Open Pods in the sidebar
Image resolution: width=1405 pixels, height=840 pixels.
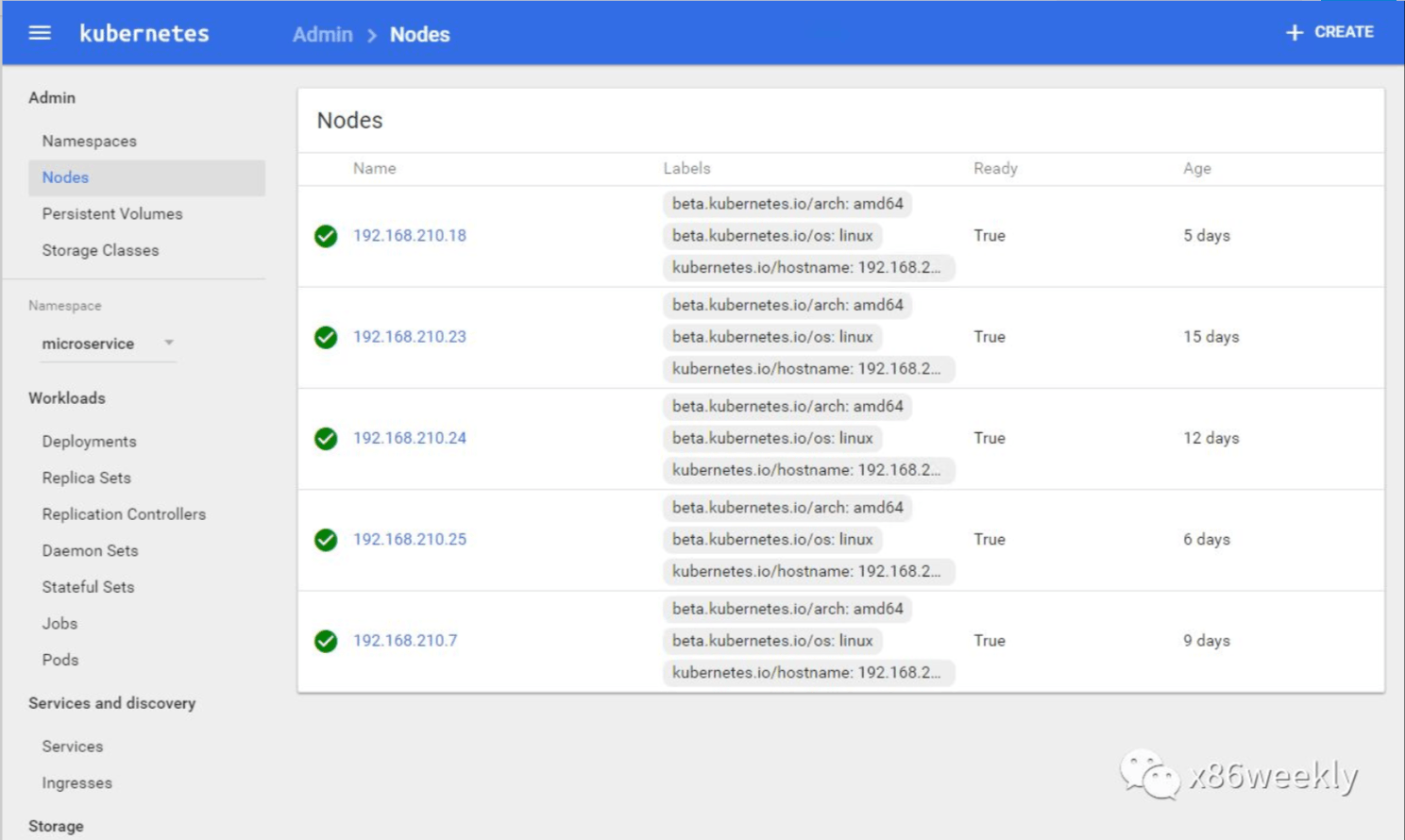[x=60, y=660]
